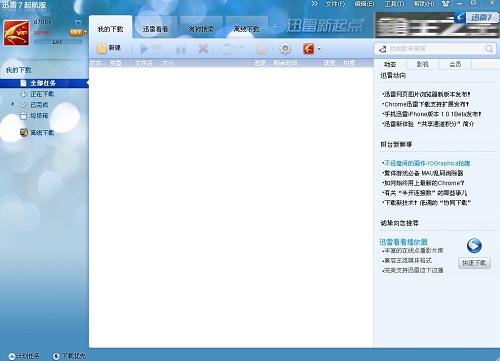Open settings via the gear icon

pos(285,49)
